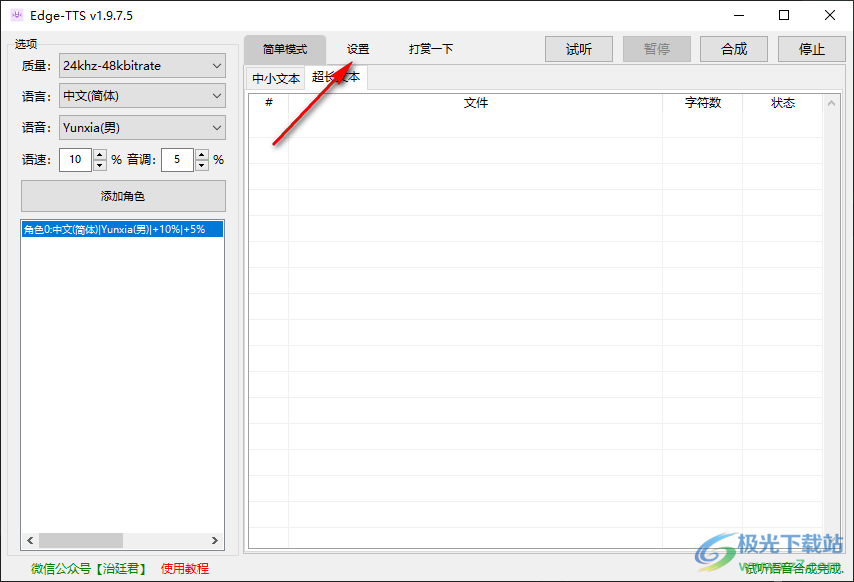Switch to the 中小文本 tab
854x582 pixels.
(276, 79)
